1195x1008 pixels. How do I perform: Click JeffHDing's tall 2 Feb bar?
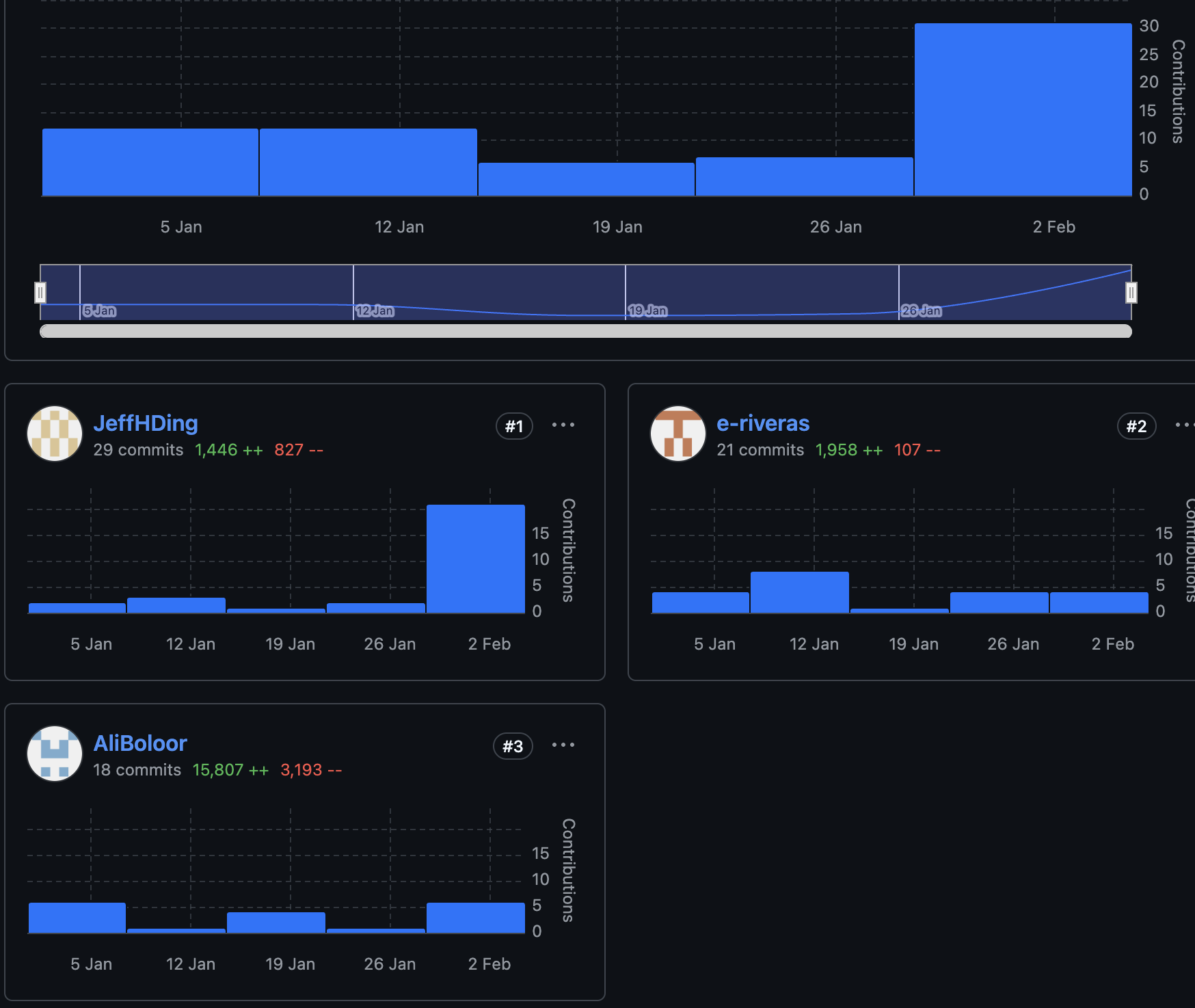(x=476, y=559)
